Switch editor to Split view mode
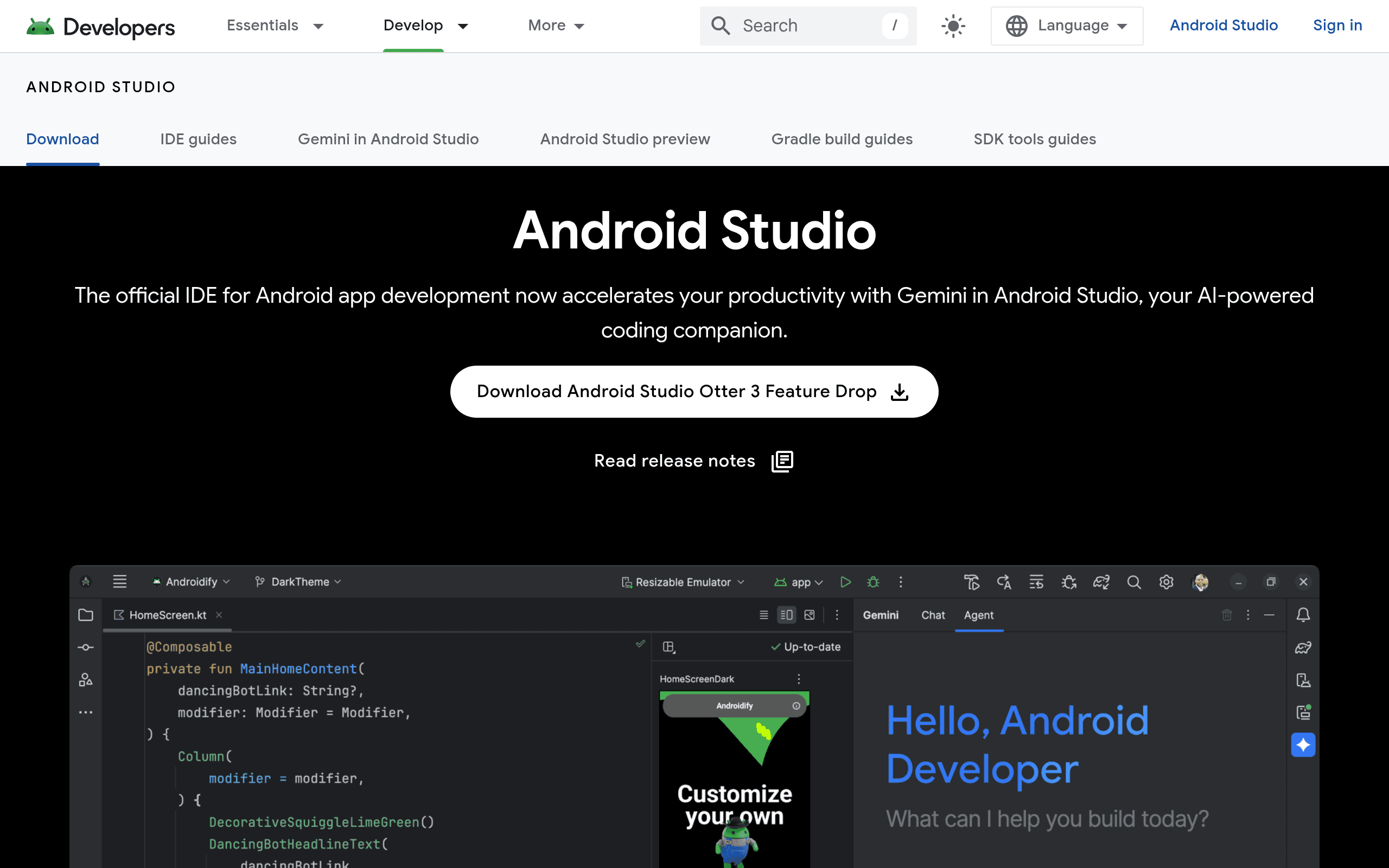 coord(786,615)
